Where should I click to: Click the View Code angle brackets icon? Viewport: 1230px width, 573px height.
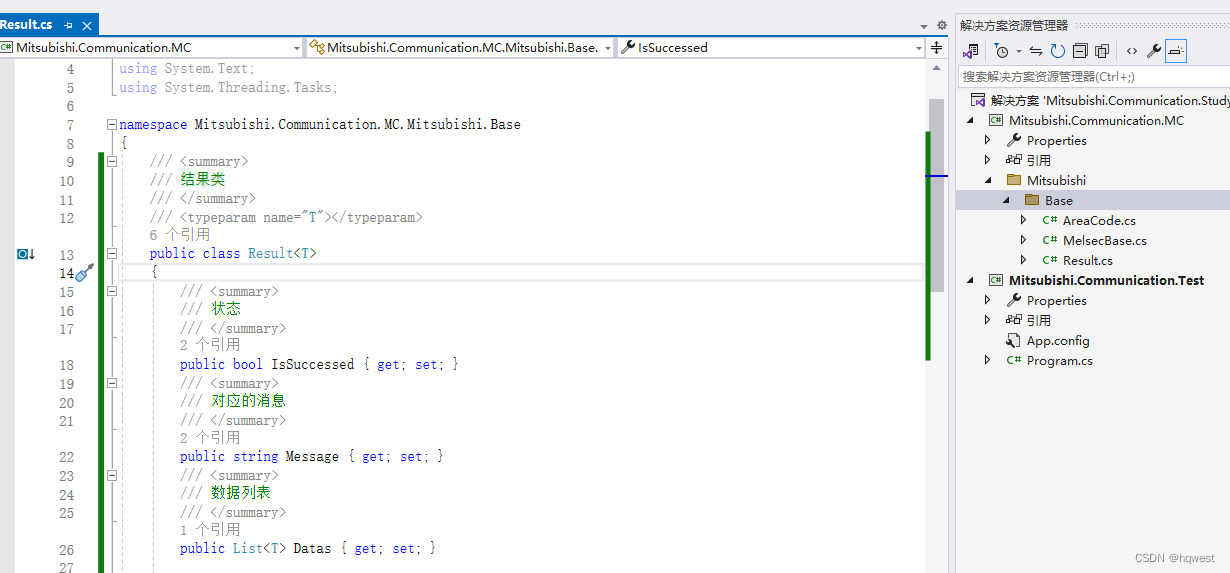tap(1132, 51)
